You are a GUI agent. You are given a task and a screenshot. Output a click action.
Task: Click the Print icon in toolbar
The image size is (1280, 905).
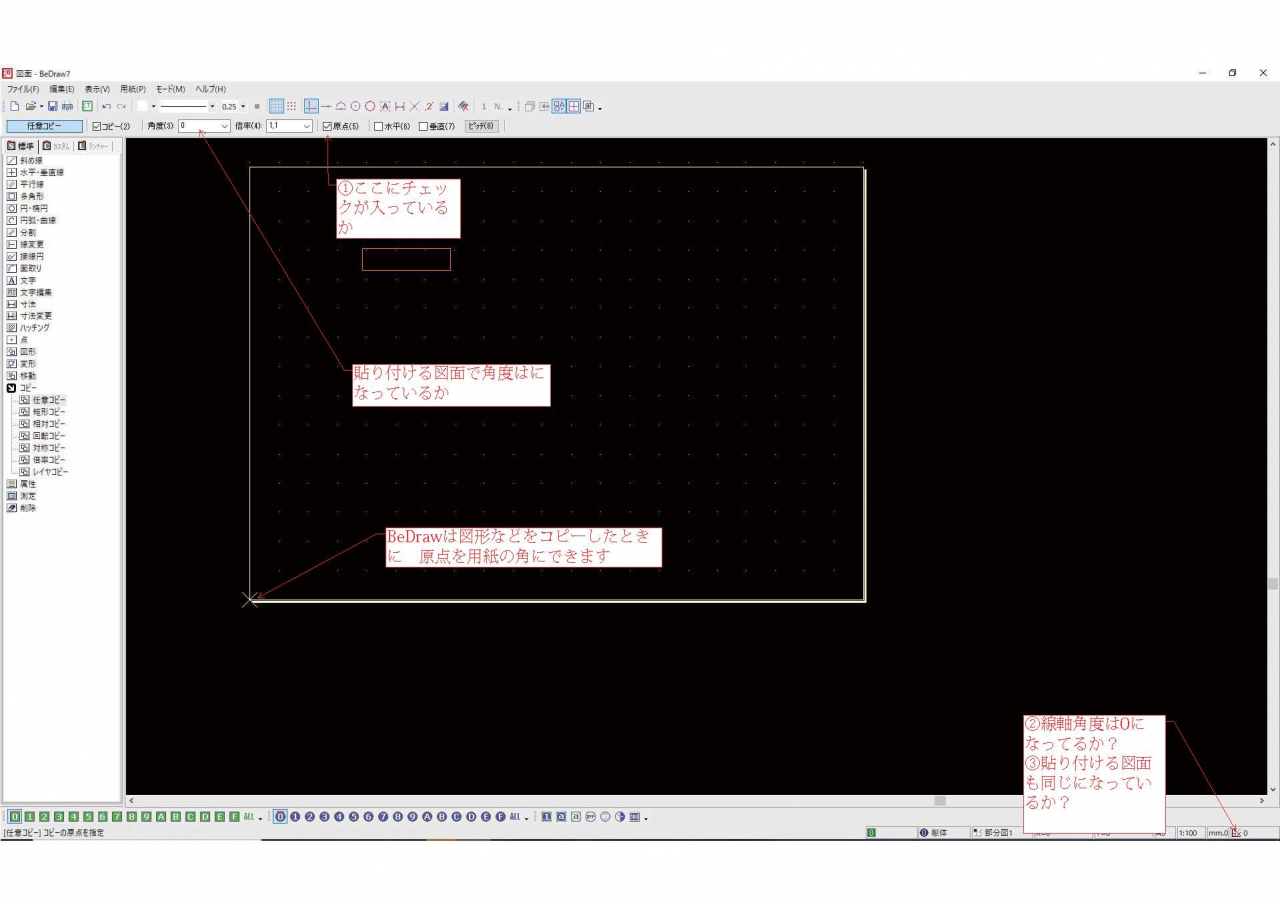68,106
